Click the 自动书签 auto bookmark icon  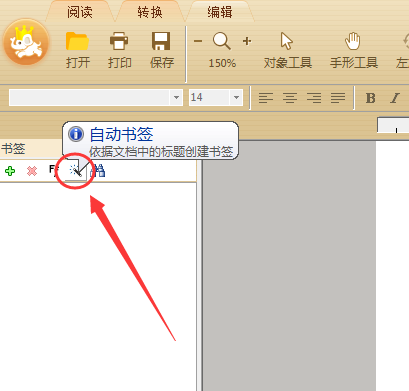[75, 171]
